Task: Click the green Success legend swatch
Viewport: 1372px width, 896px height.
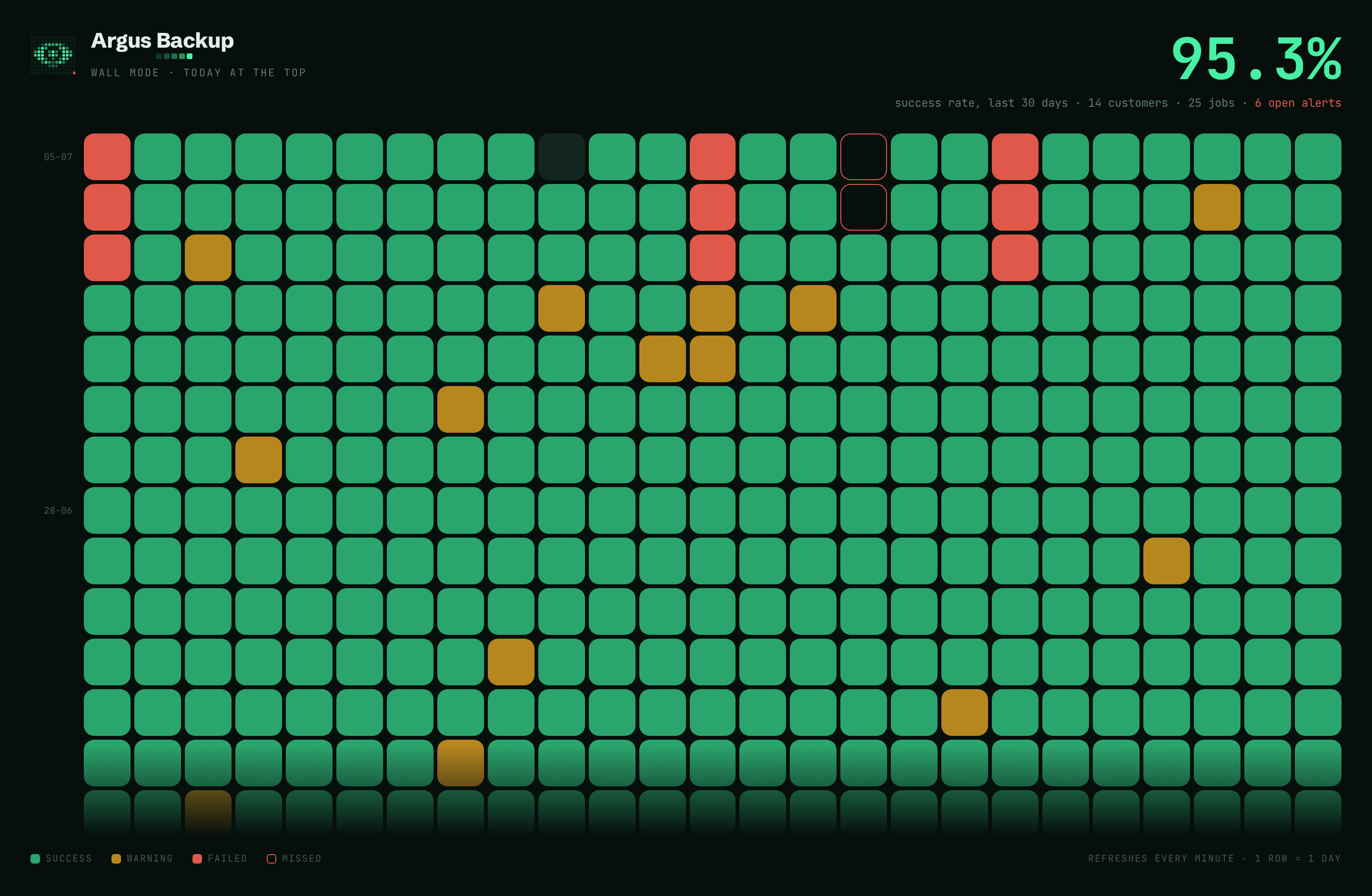Action: coord(35,858)
